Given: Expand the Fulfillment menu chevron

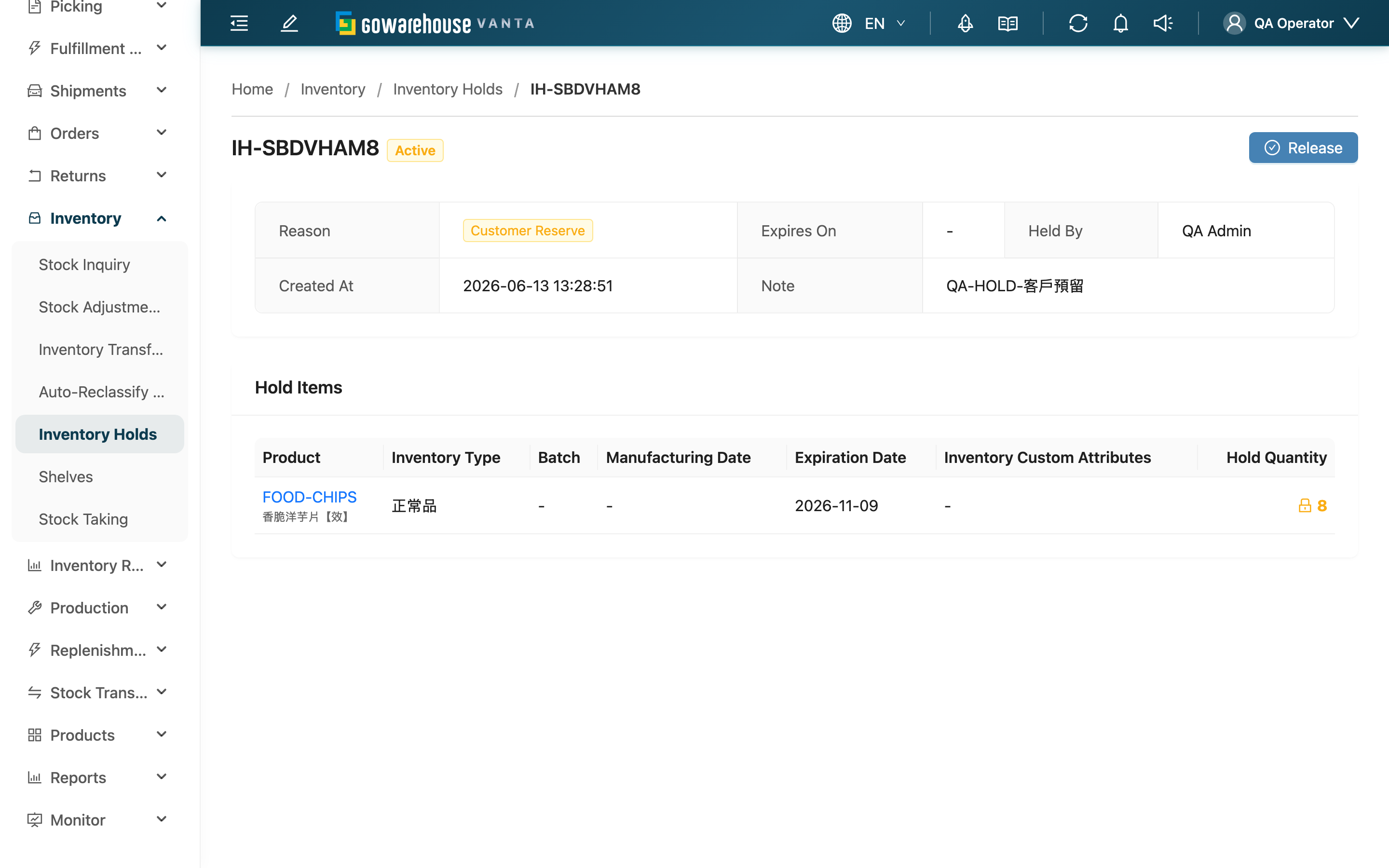Looking at the screenshot, I should coord(161,48).
